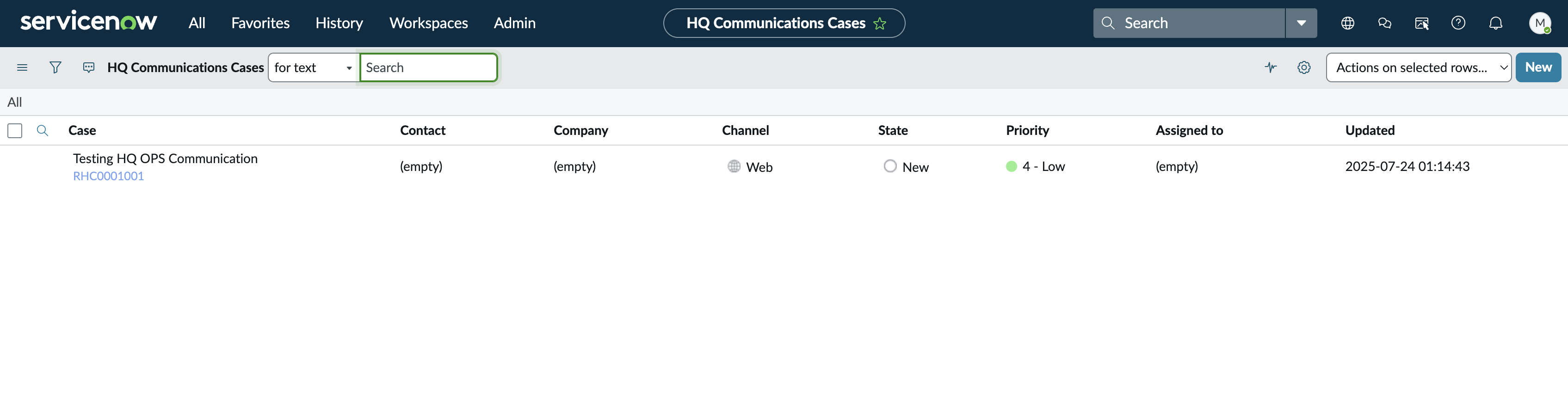Open the overview/discovery image icon in header
This screenshot has width=1568, height=414.
click(x=1422, y=23)
